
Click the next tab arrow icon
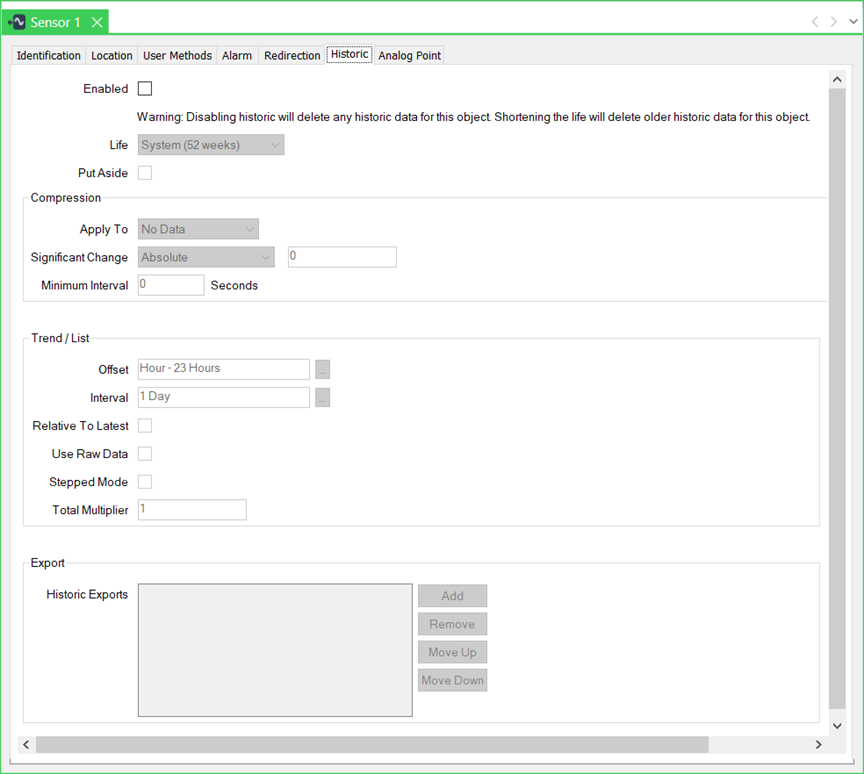[834, 22]
